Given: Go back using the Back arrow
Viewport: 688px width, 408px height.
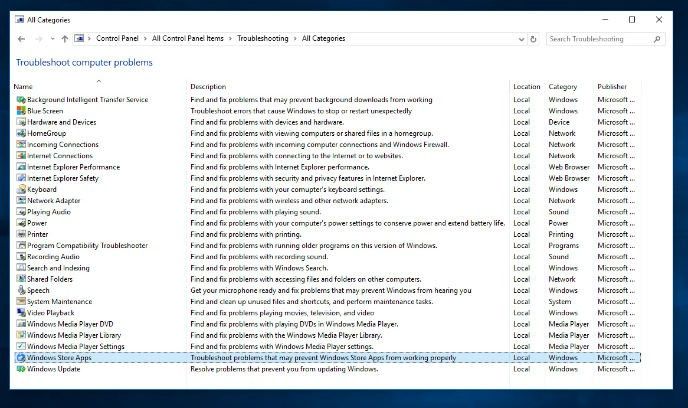Looking at the screenshot, I should pyautogui.click(x=22, y=39).
